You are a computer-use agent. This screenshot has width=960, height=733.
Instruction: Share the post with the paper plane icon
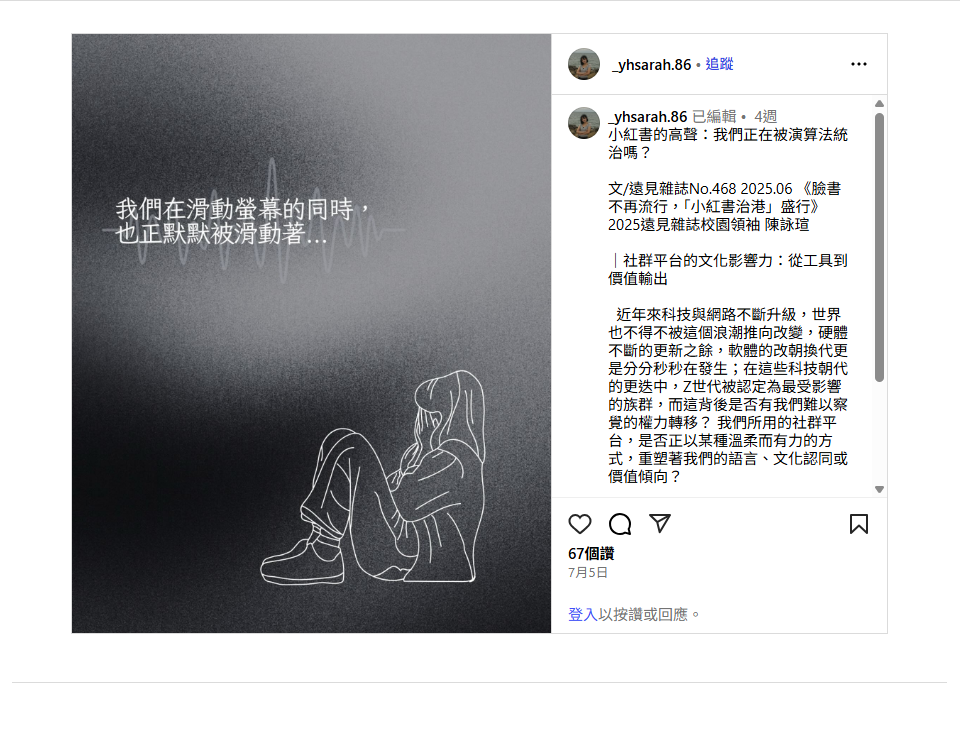coord(660,524)
